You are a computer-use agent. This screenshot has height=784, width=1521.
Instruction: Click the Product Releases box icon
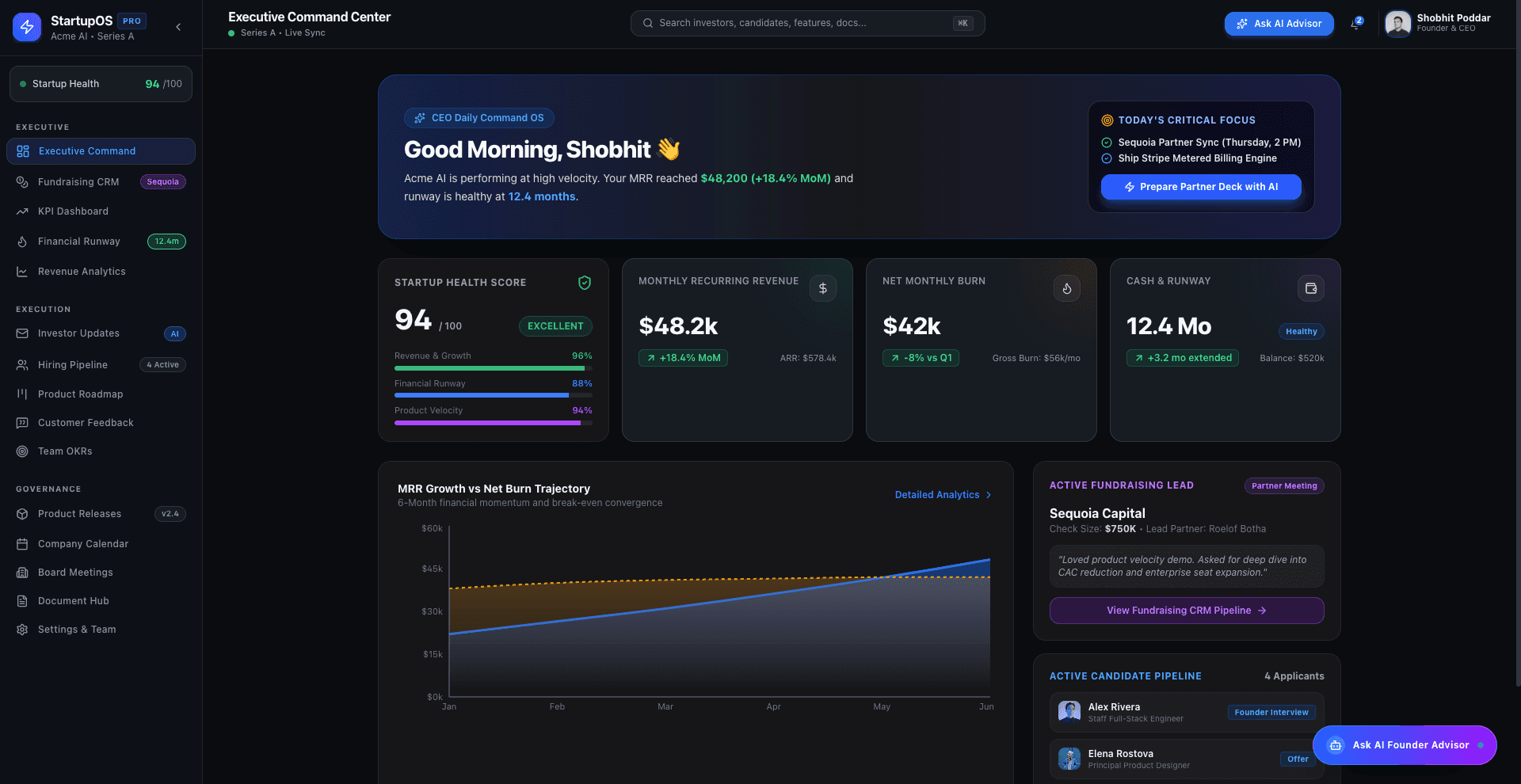(22, 514)
